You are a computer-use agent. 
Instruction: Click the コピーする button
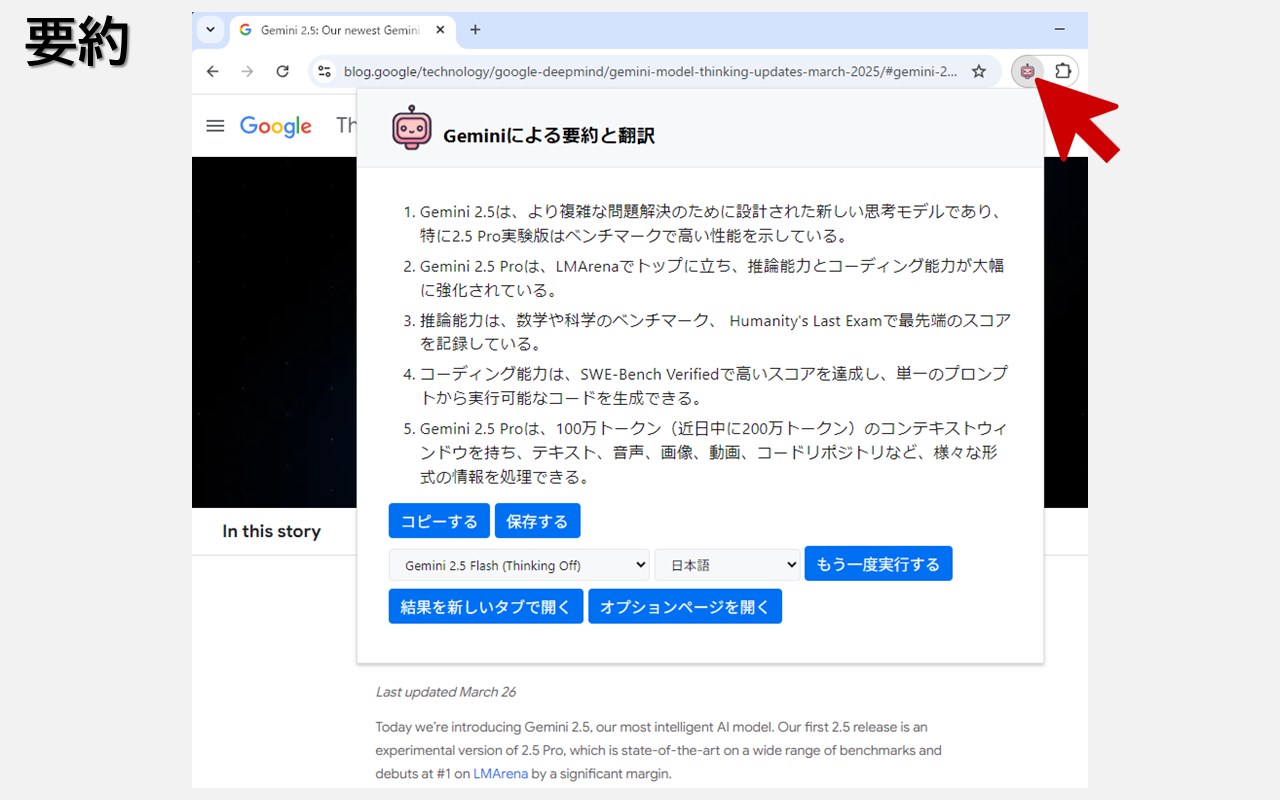439,521
